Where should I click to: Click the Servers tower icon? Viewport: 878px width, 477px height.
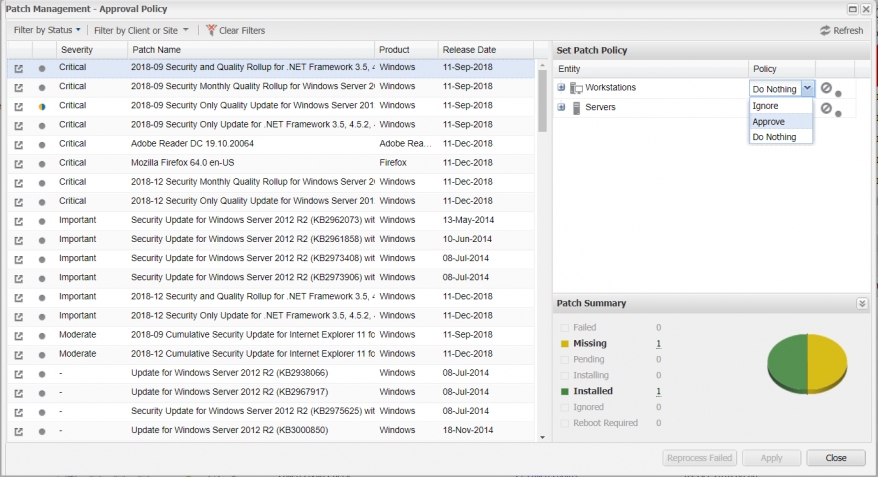[x=576, y=107]
